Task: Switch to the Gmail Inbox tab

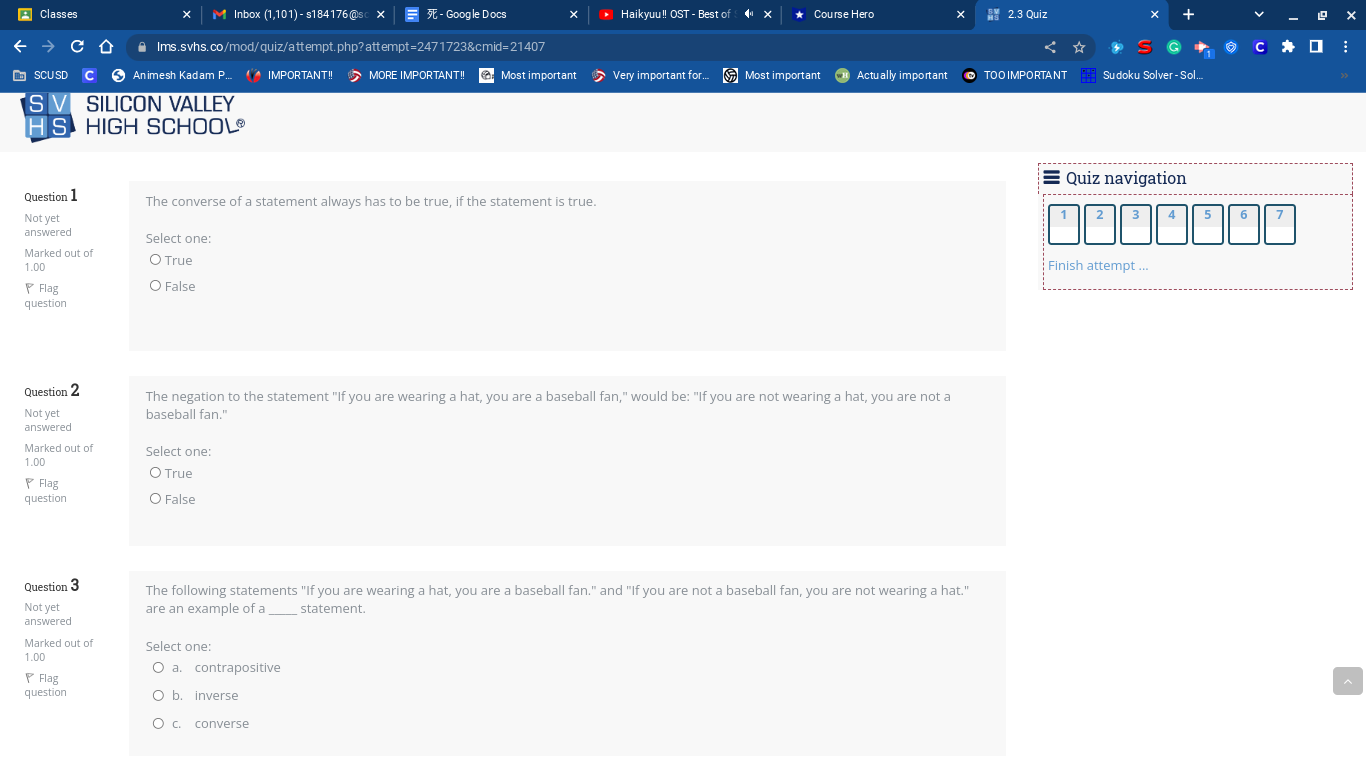Action: pos(296,14)
